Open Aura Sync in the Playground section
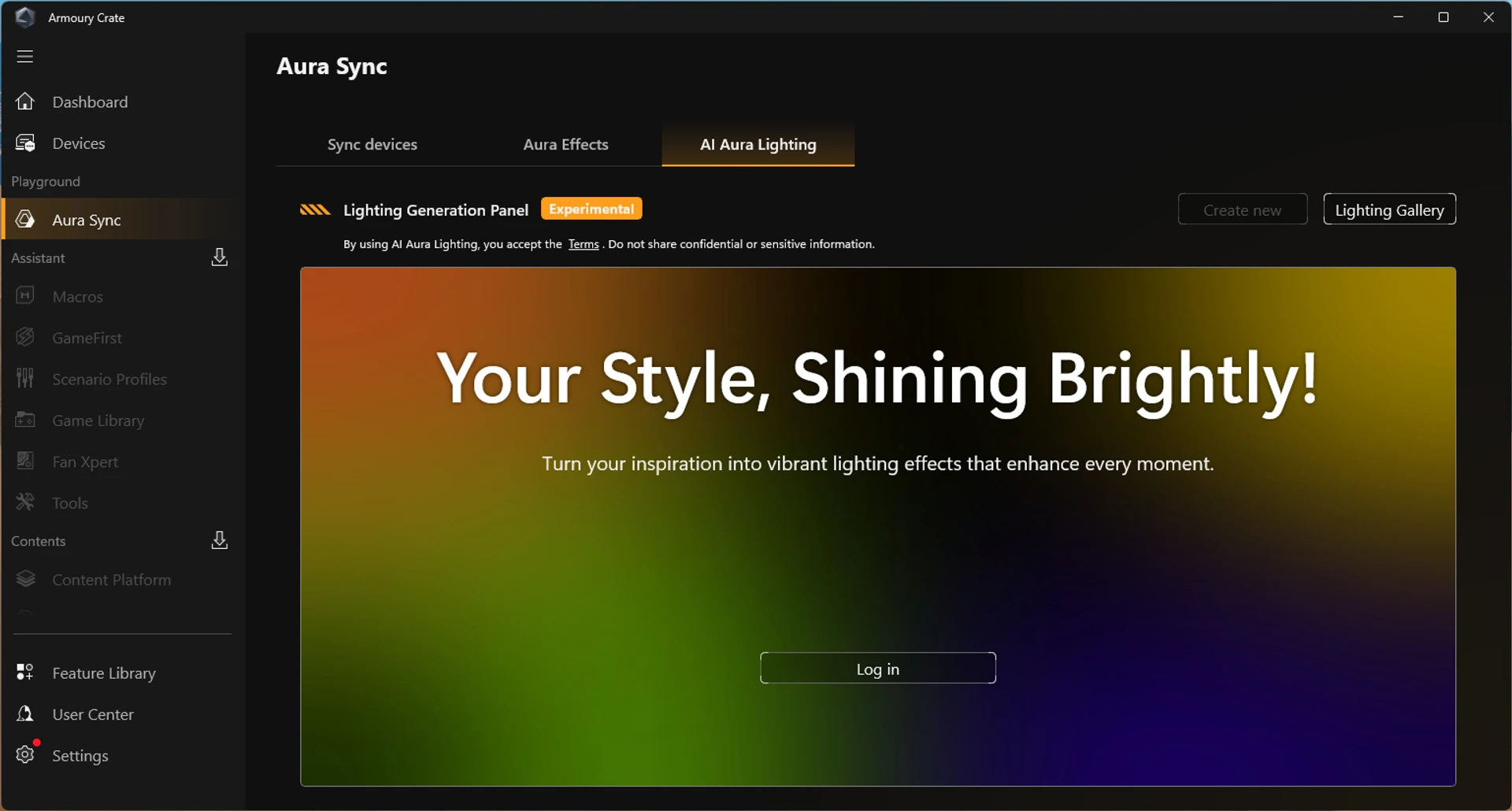 tap(122, 220)
